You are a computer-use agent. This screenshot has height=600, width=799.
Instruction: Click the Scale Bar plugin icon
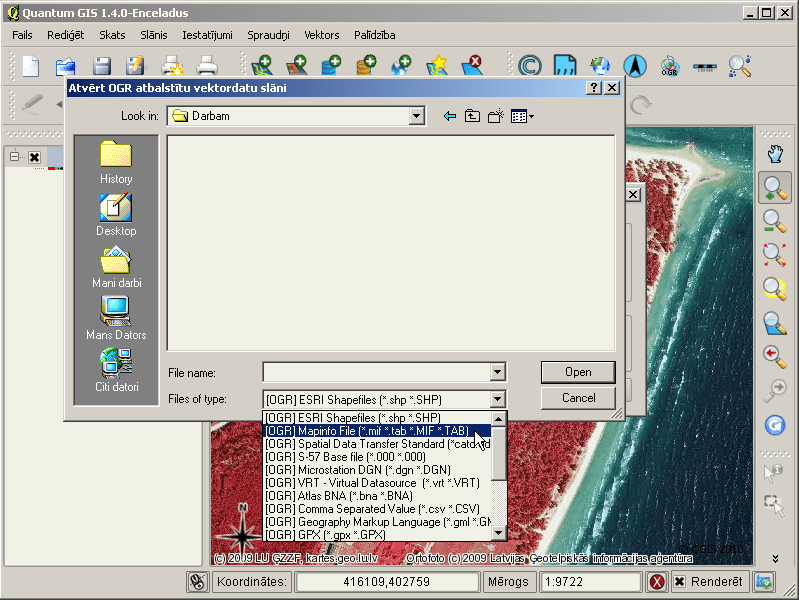pyautogui.click(x=705, y=67)
